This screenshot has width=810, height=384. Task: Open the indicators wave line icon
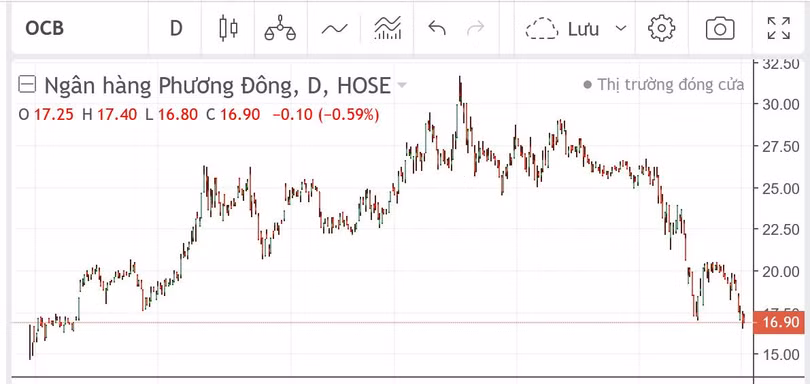coord(335,28)
